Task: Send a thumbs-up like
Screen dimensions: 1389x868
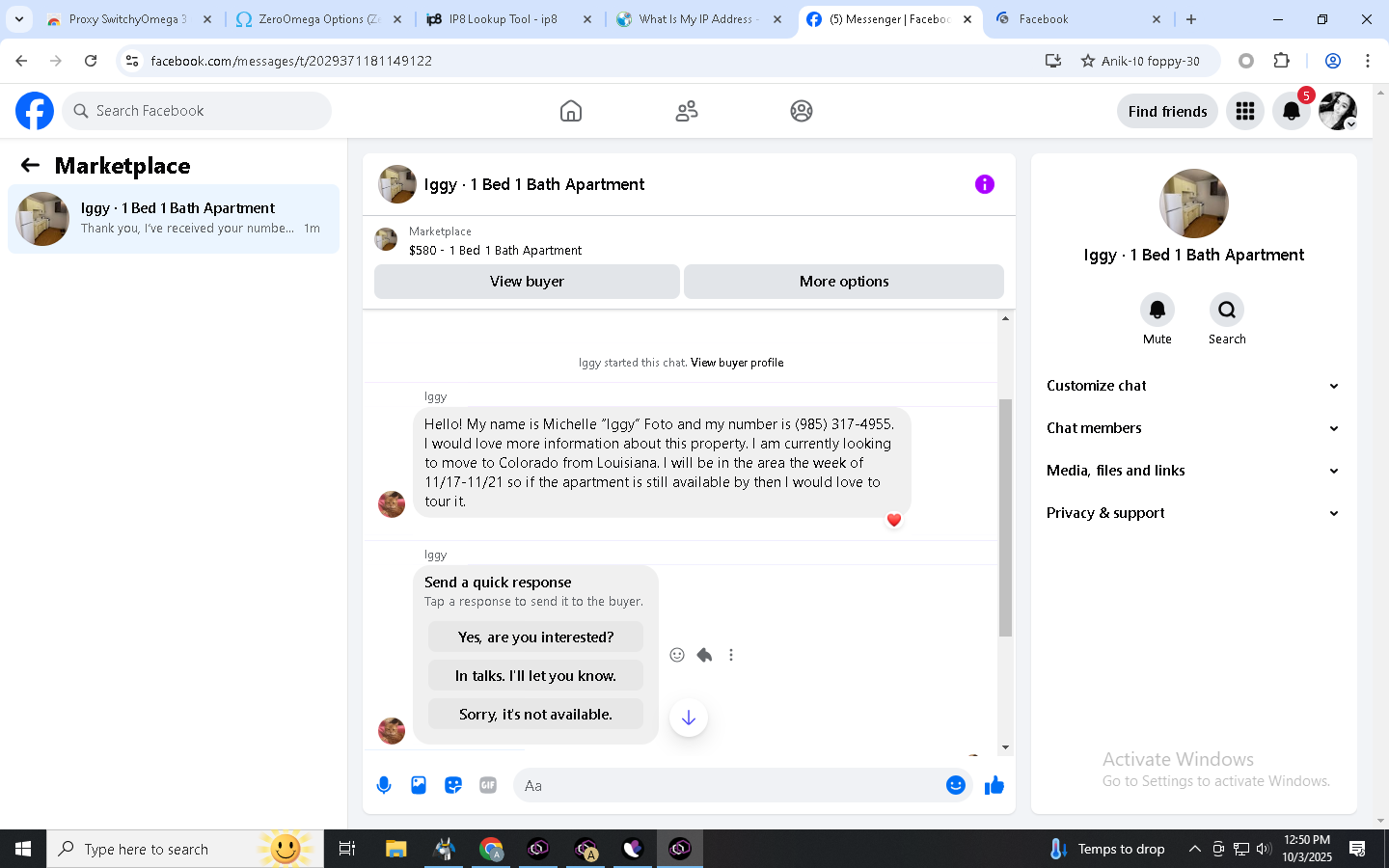Action: click(x=994, y=785)
